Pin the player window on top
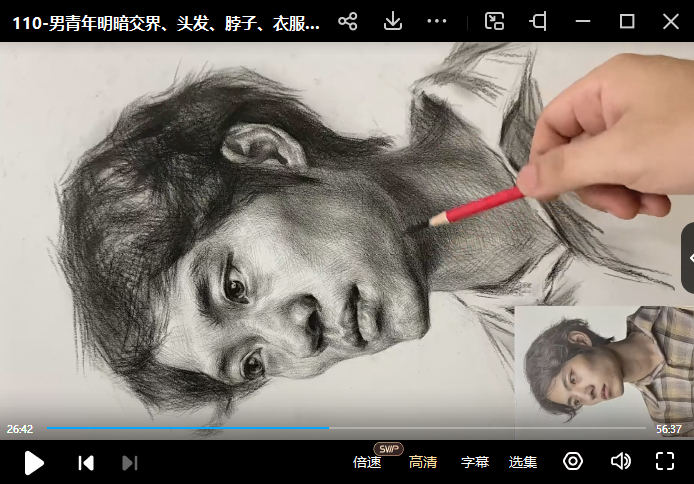 coord(539,21)
